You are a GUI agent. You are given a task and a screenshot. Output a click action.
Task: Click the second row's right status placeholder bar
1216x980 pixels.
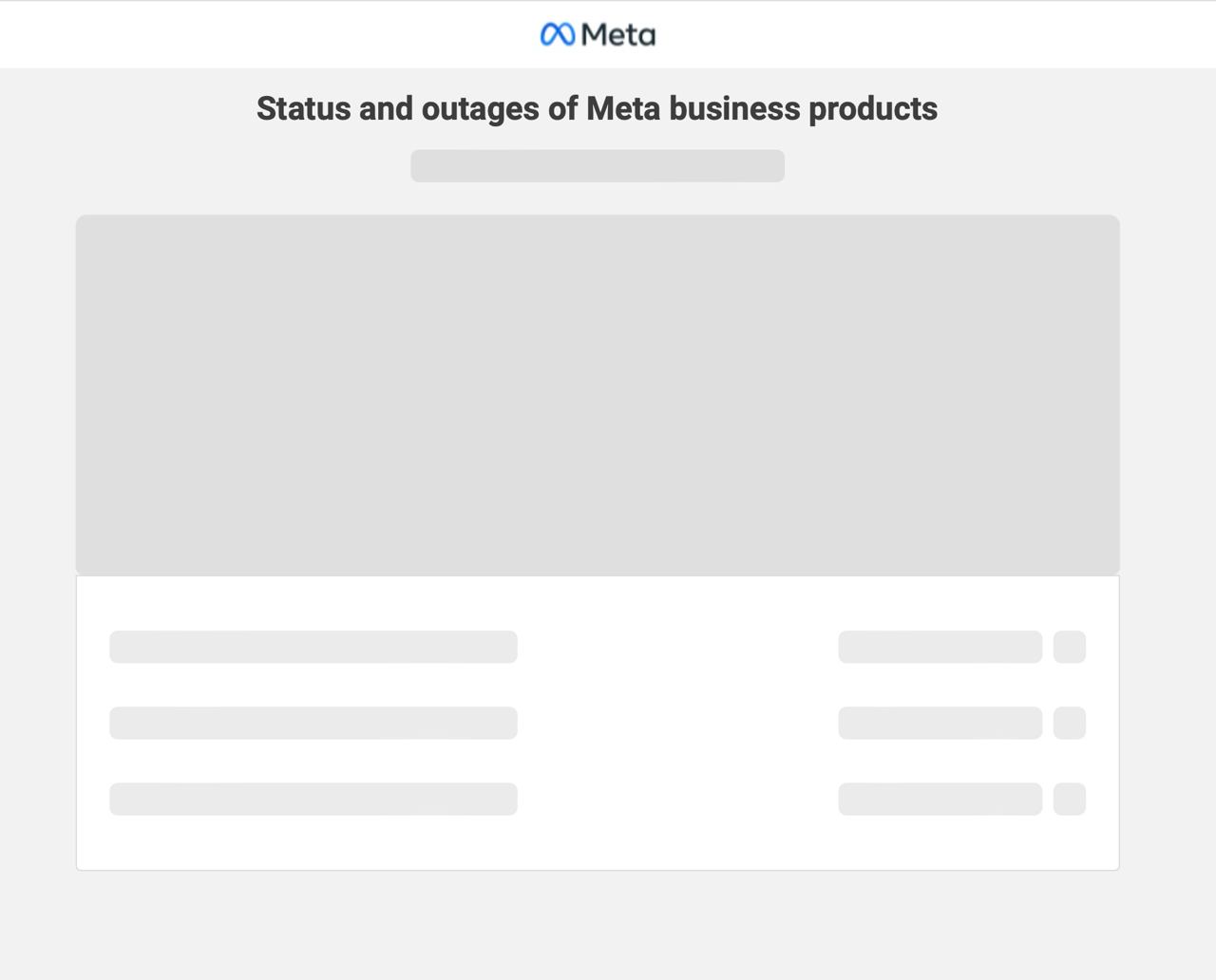(940, 723)
